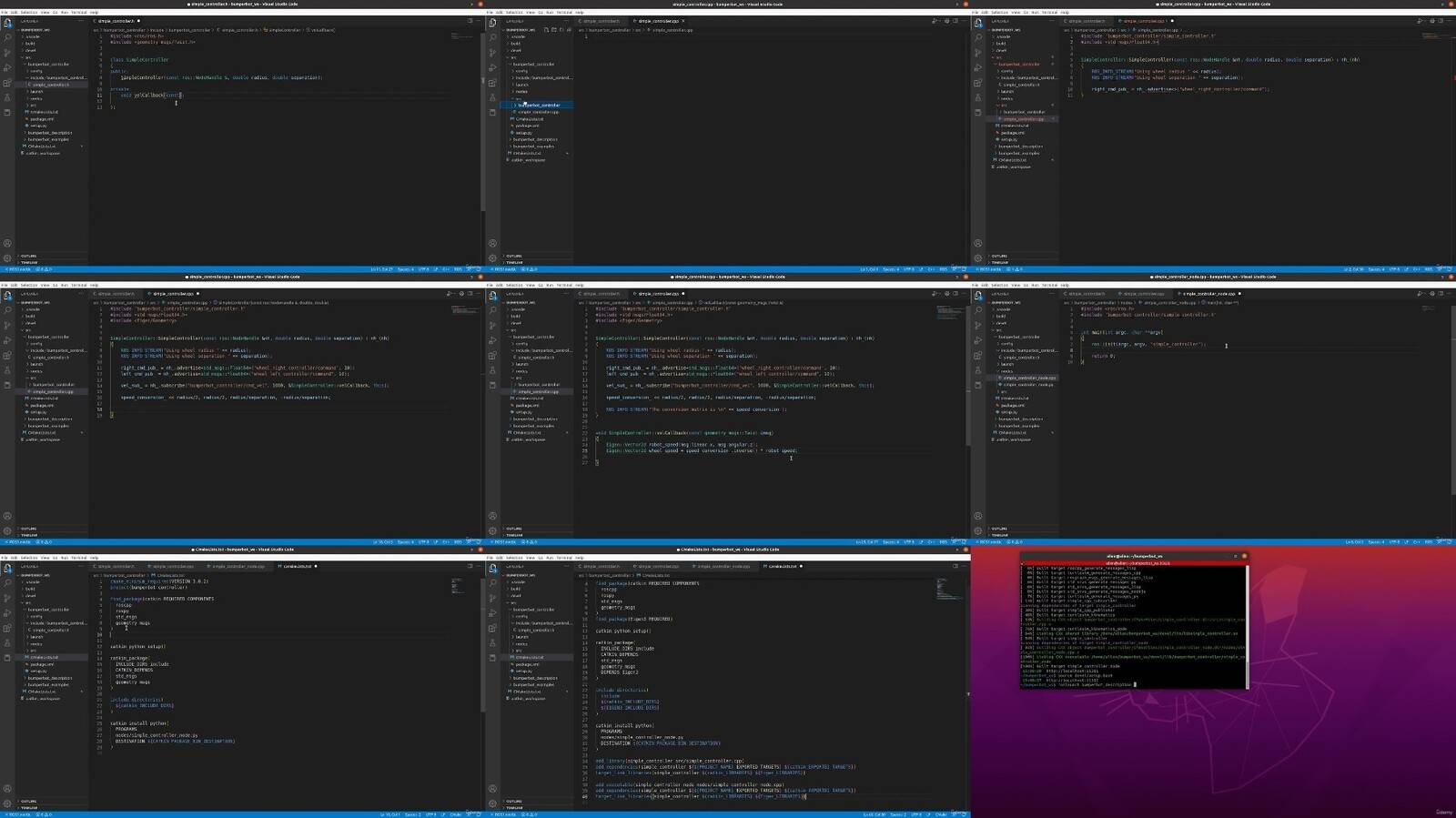This screenshot has height=818, width=1456.
Task: Open simple_controller_node.py in the simple_controller_node.cpp window's Explorer
Action: [1028, 385]
